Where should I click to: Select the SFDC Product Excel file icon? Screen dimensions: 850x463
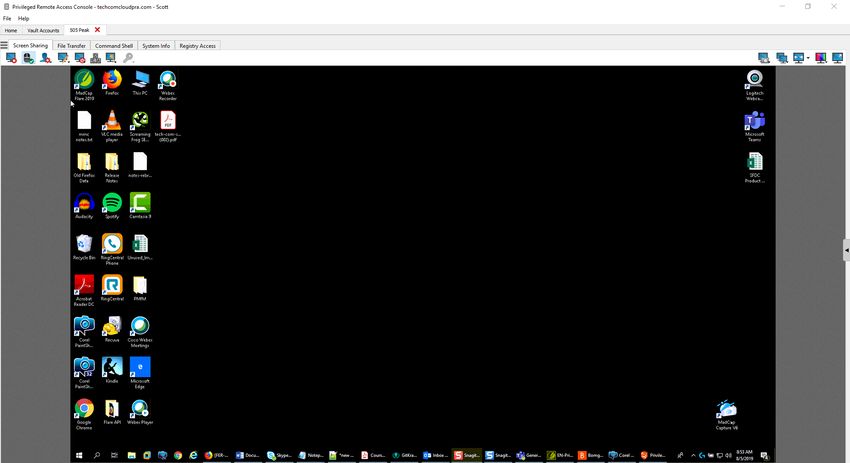(x=755, y=167)
